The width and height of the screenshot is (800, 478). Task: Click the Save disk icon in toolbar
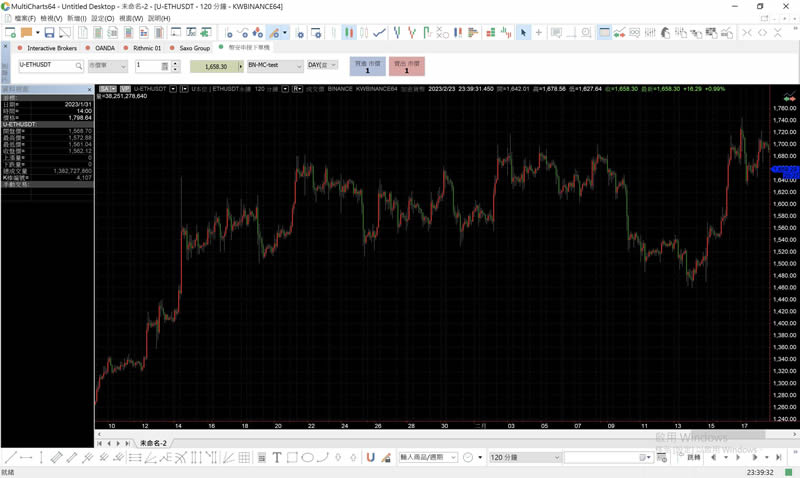49,33
